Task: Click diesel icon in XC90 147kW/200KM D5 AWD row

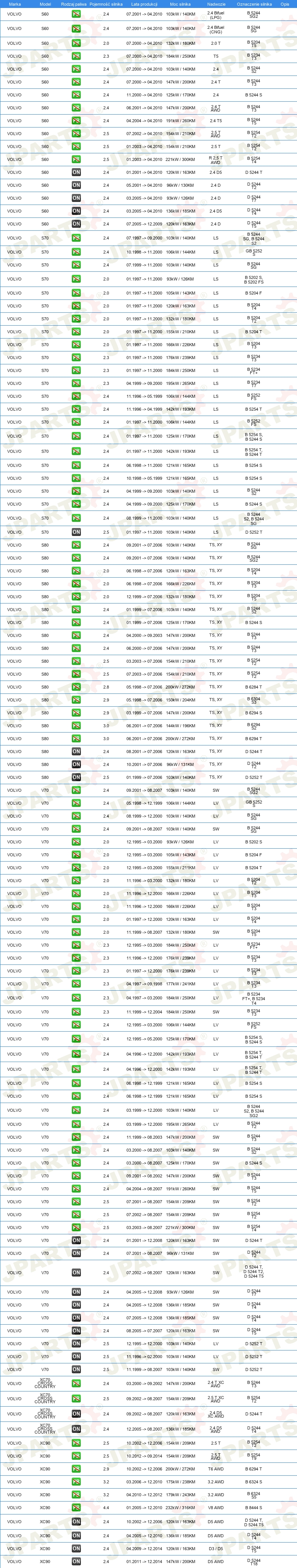Action: (76, 1561)
